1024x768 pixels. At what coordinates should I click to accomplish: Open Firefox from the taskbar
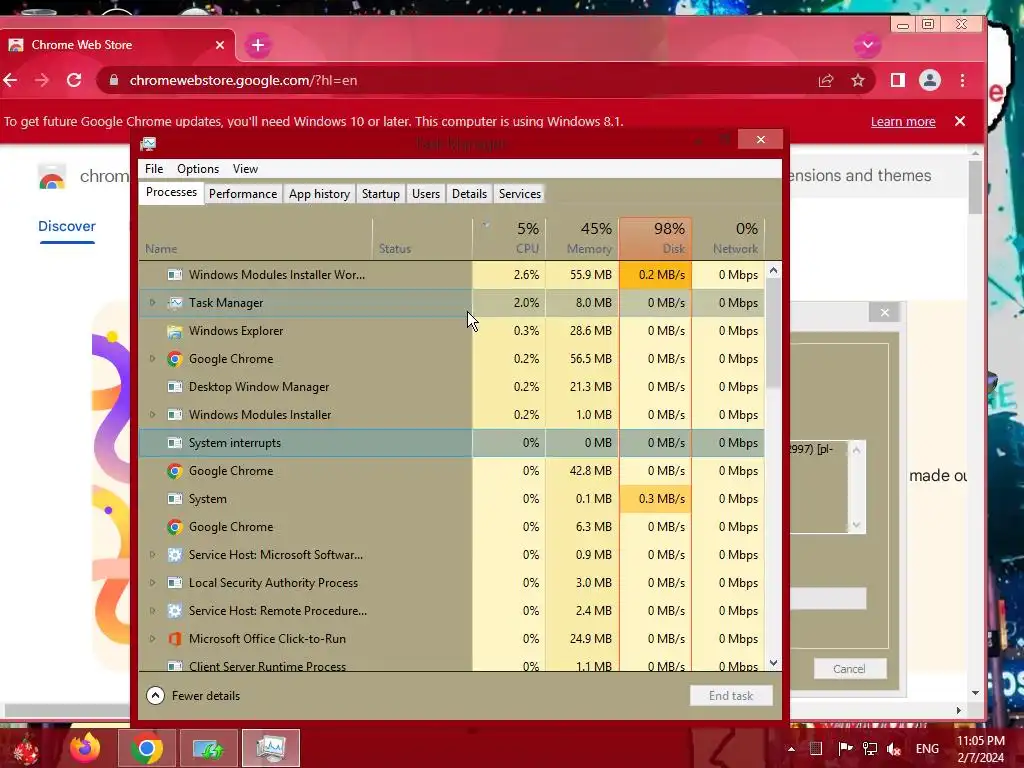coord(85,748)
